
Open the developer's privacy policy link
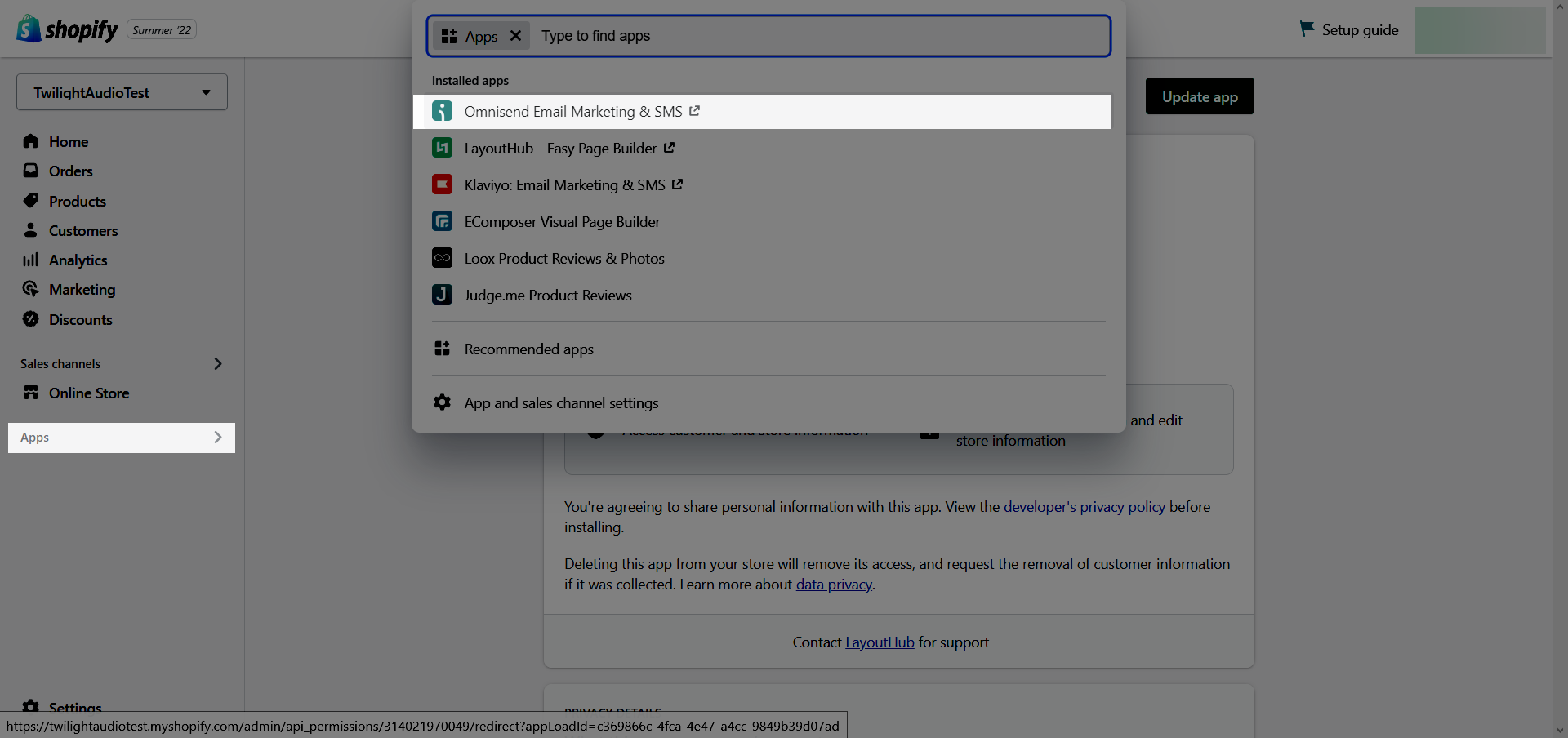(1084, 507)
